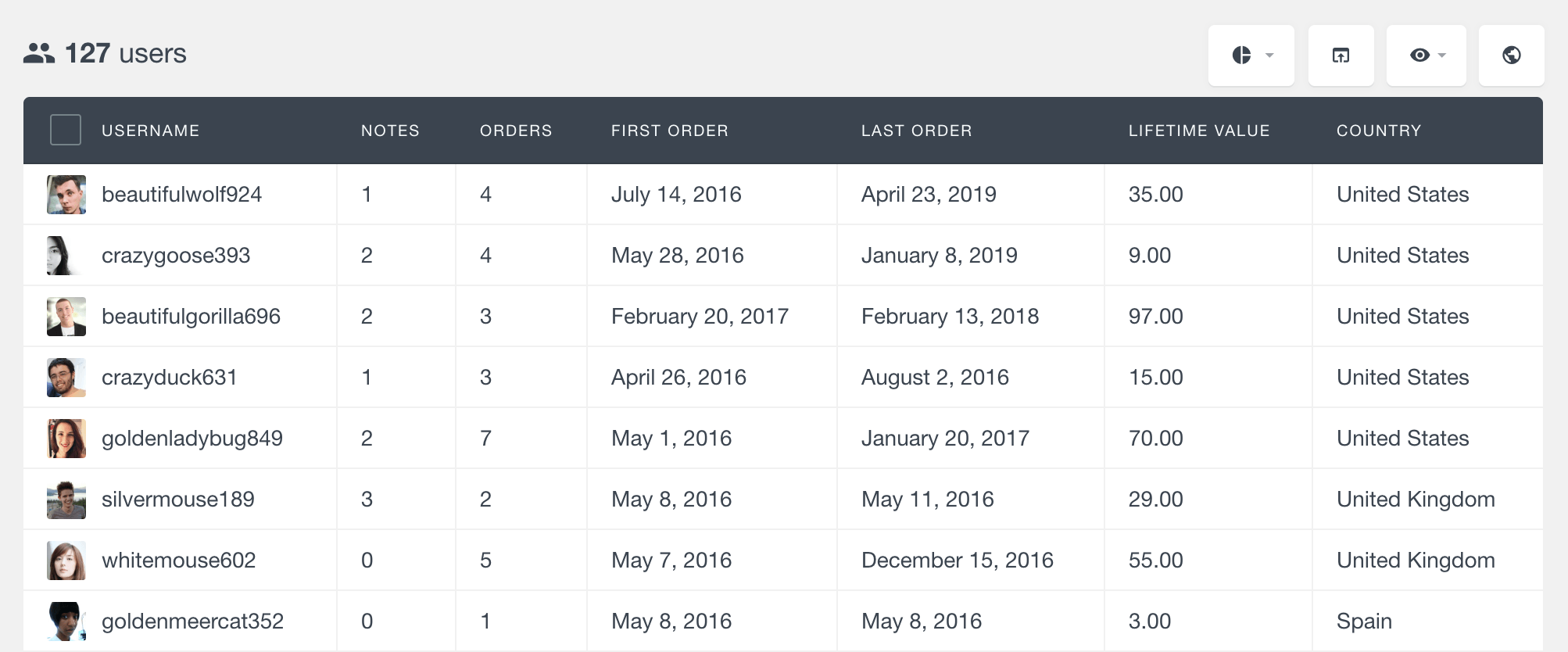This screenshot has height=652, width=1568.
Task: Open the eye column visibility dropdown
Action: coord(1426,55)
